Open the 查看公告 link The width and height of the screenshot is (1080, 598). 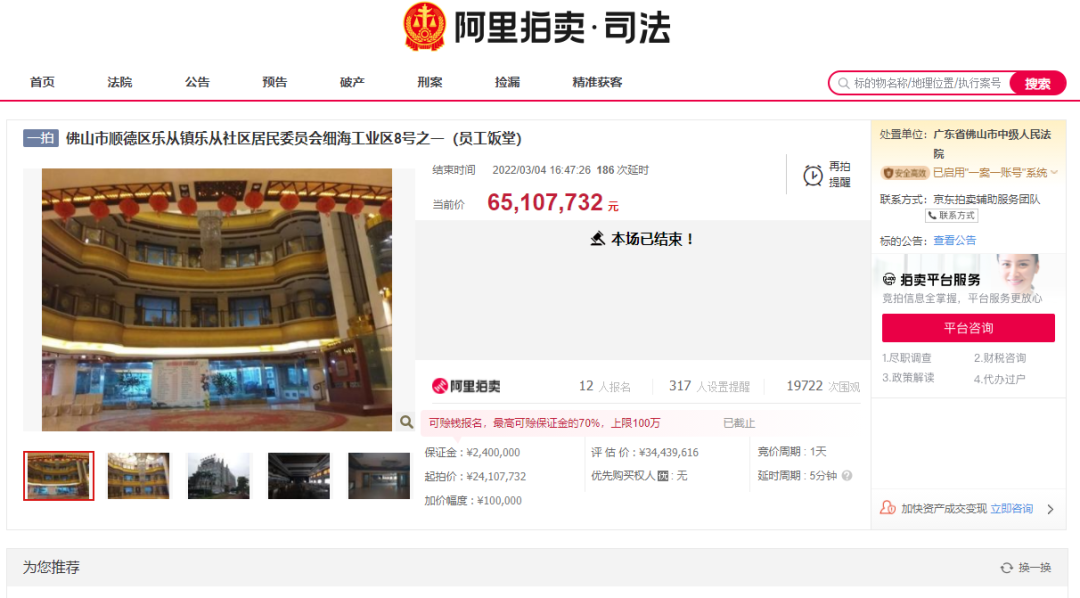coord(954,240)
